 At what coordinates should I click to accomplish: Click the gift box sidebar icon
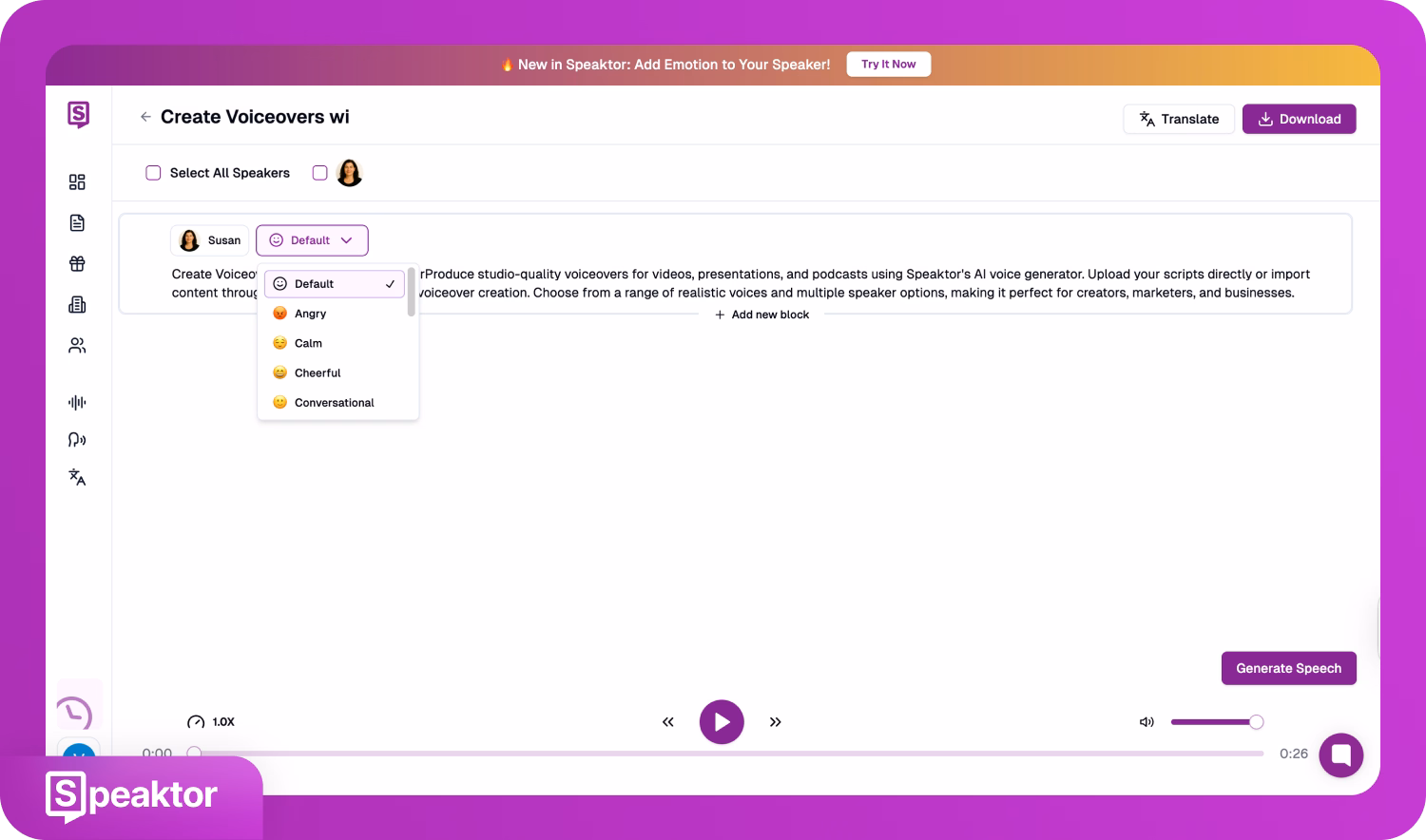(77, 263)
